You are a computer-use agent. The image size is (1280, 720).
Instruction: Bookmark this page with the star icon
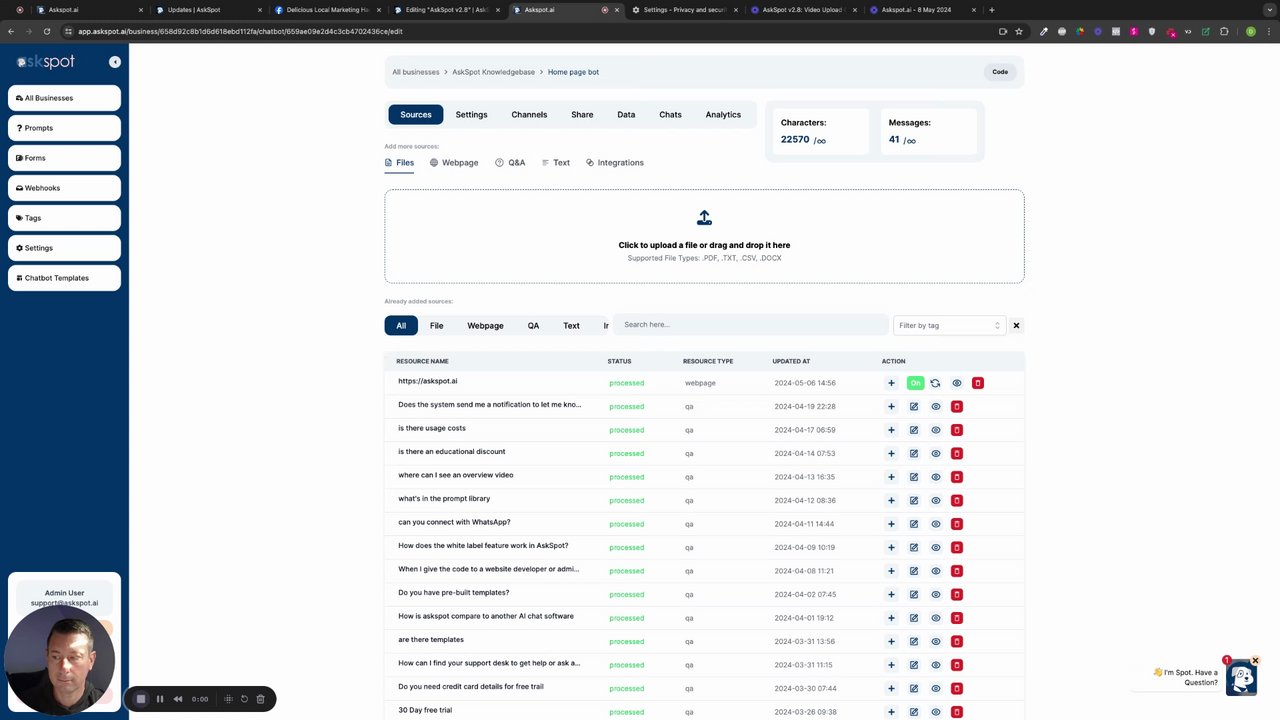click(x=1019, y=31)
